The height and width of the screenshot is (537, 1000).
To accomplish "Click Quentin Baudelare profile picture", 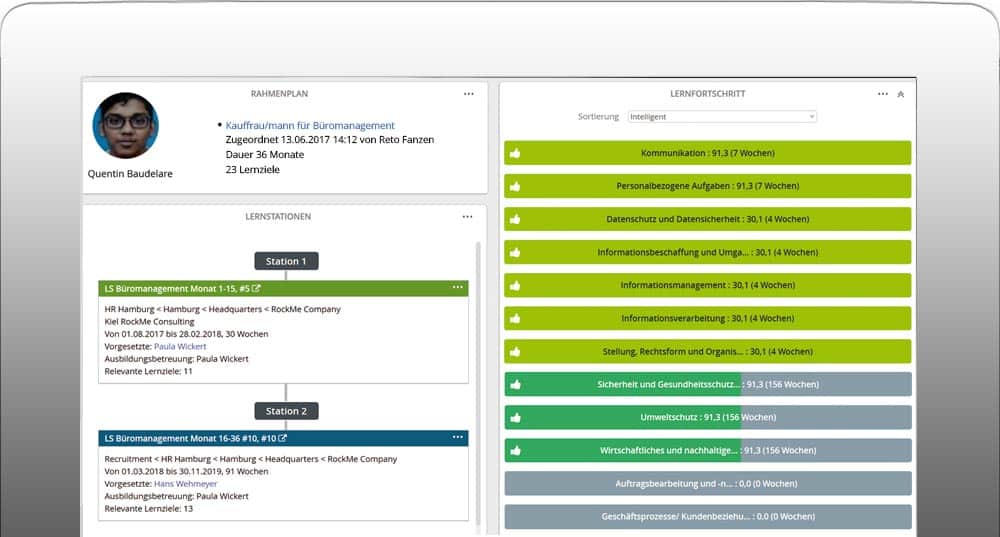I will point(126,126).
